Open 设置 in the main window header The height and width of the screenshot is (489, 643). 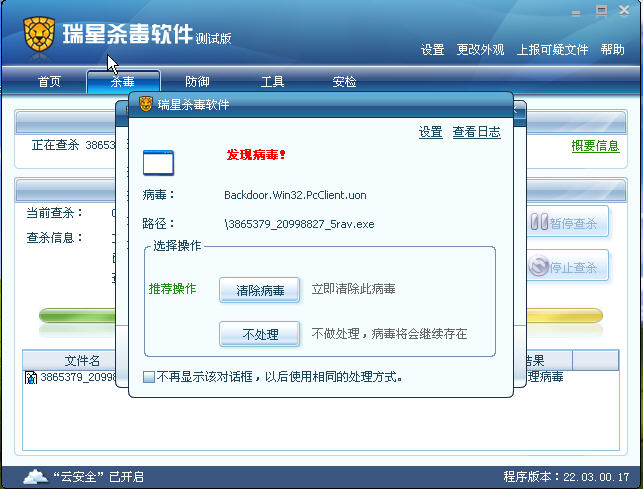pyautogui.click(x=433, y=50)
